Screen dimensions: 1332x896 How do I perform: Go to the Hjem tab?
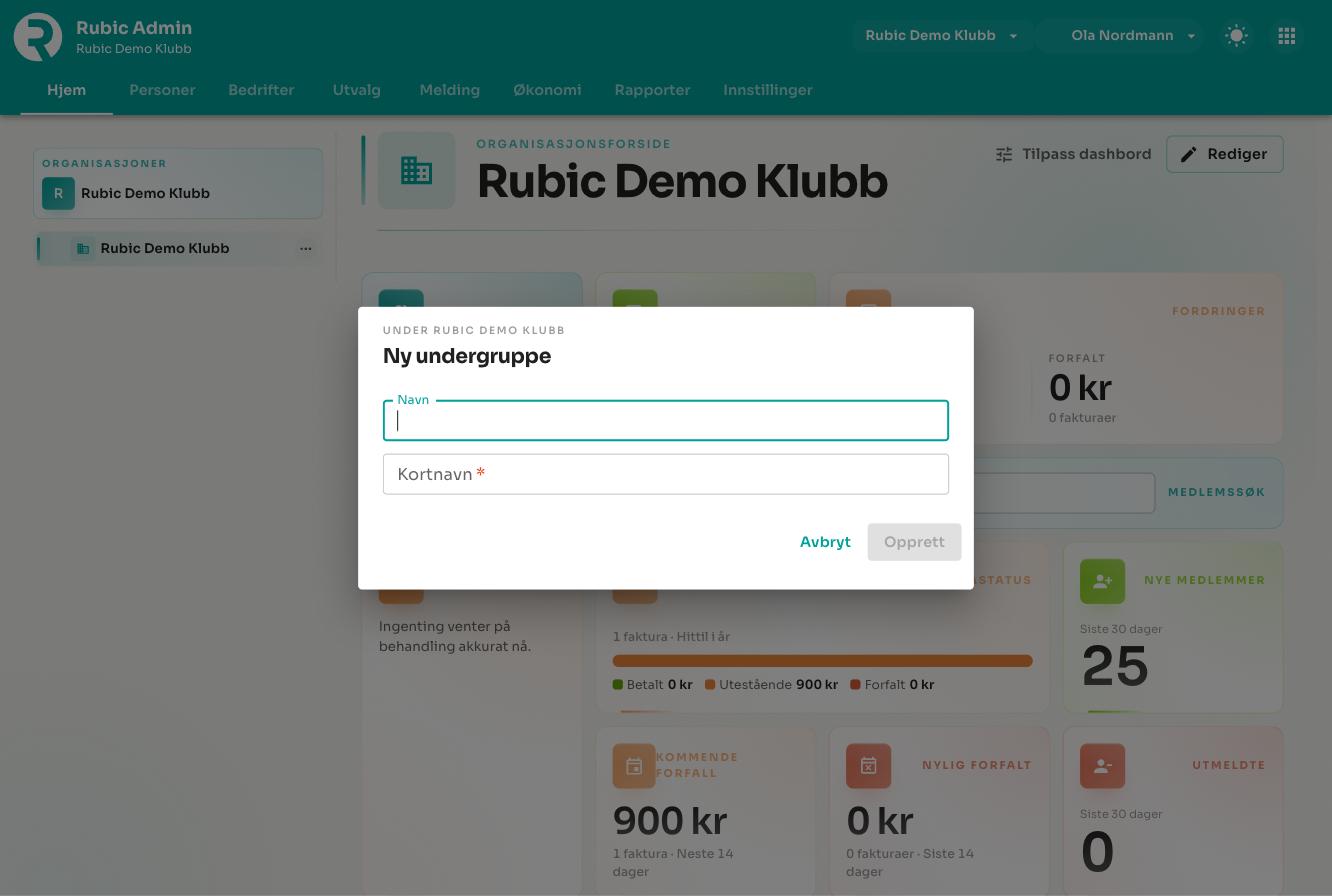click(67, 90)
